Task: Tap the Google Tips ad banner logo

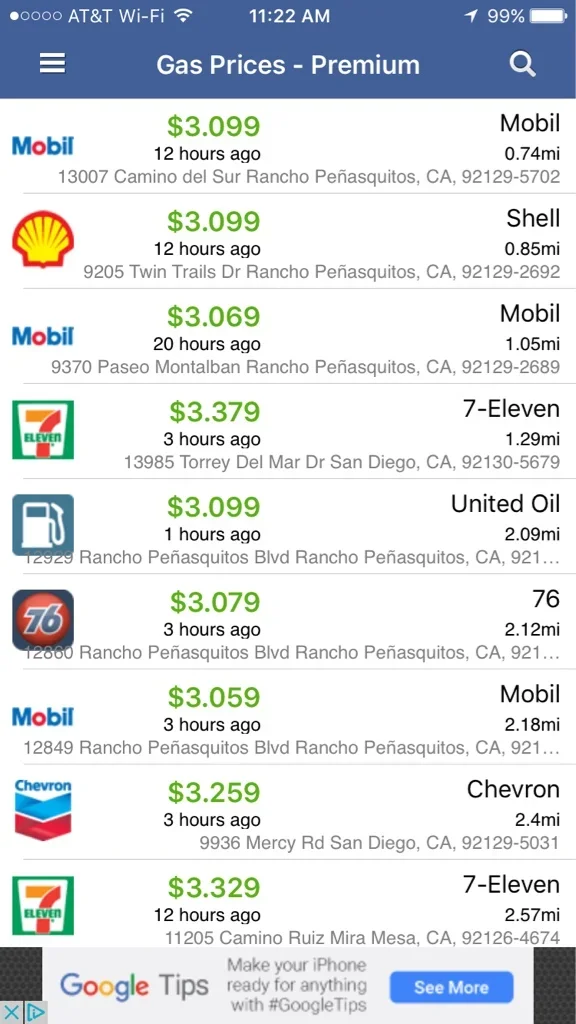Action: (134, 985)
